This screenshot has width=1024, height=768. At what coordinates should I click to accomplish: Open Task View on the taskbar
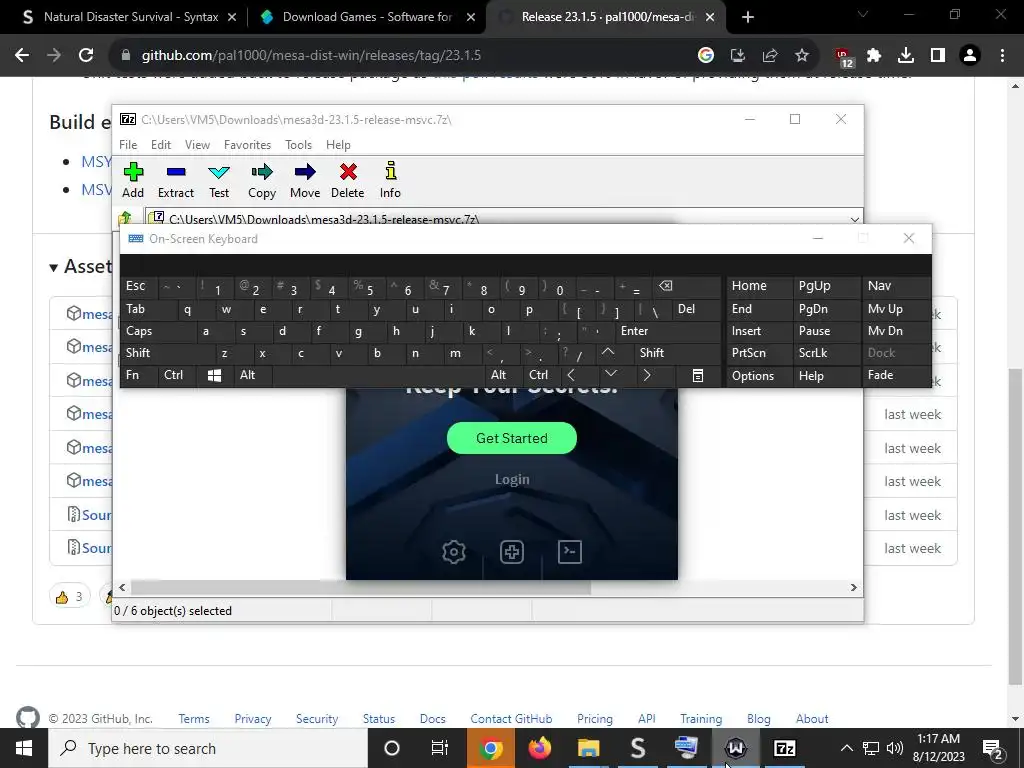[x=440, y=748]
